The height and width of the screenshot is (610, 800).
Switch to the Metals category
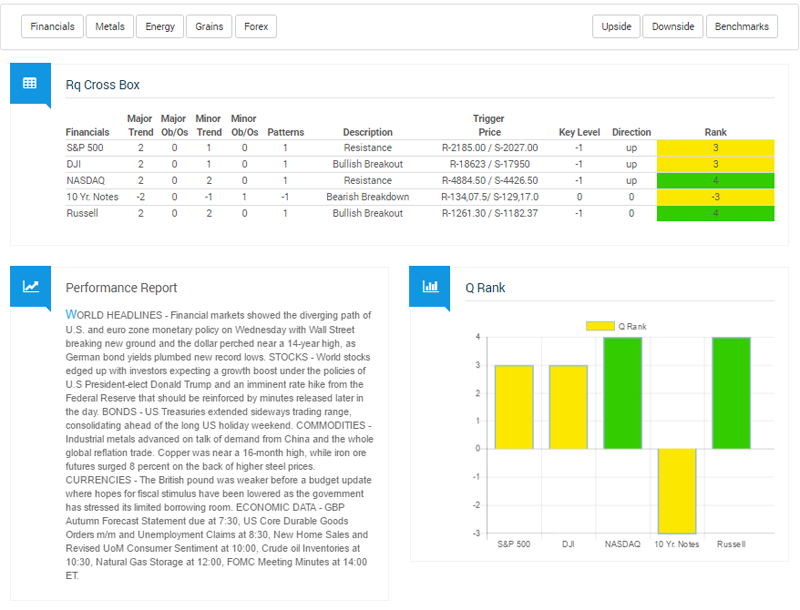110,27
